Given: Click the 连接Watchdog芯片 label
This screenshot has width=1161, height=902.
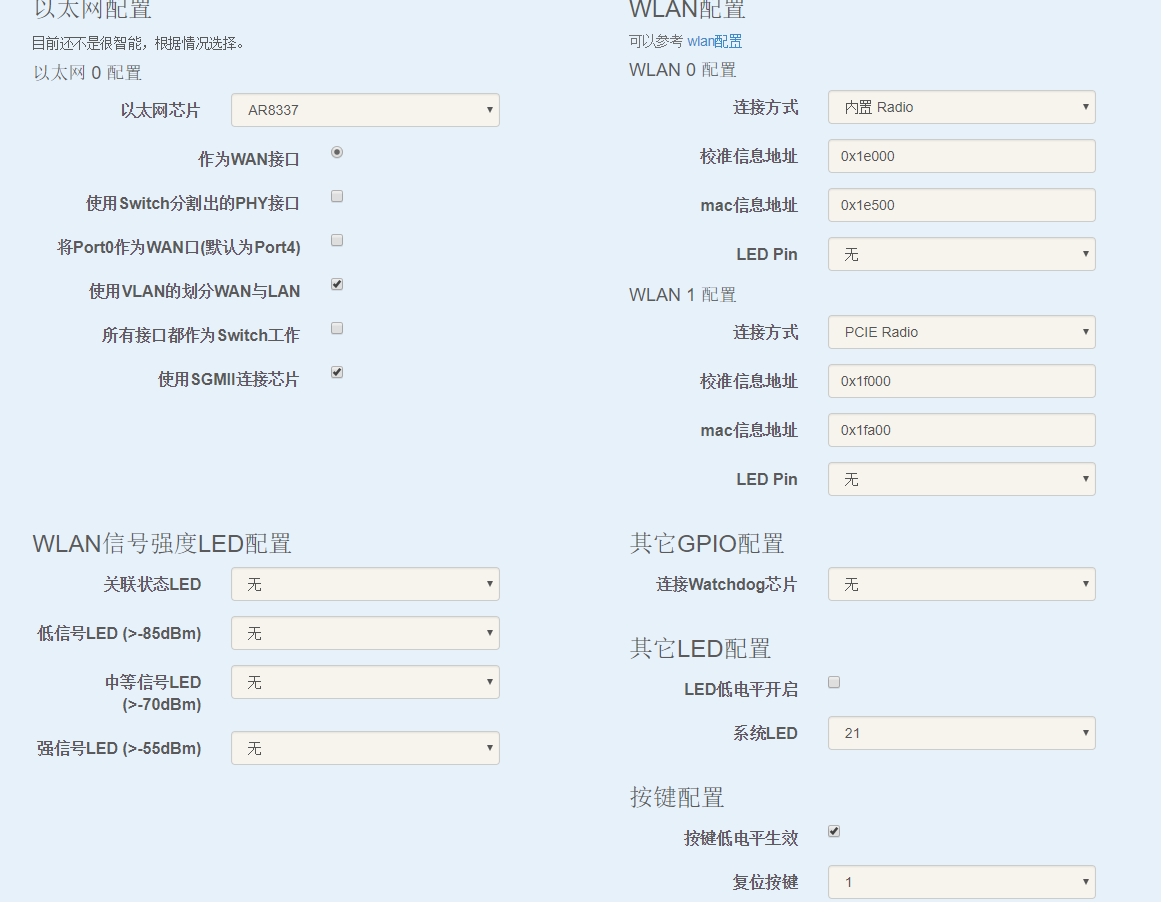Looking at the screenshot, I should coord(726,584).
